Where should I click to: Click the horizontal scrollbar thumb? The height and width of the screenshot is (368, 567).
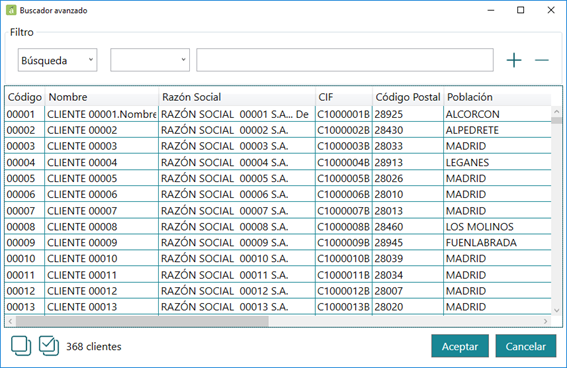pyautogui.click(x=142, y=321)
